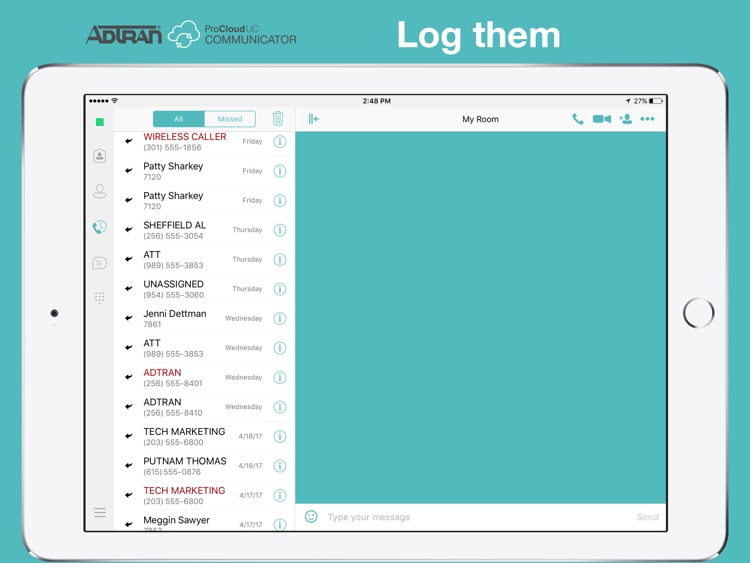Image resolution: width=750 pixels, height=563 pixels.
Task: Show info for PUTNAM THOMAS entry
Action: click(280, 466)
